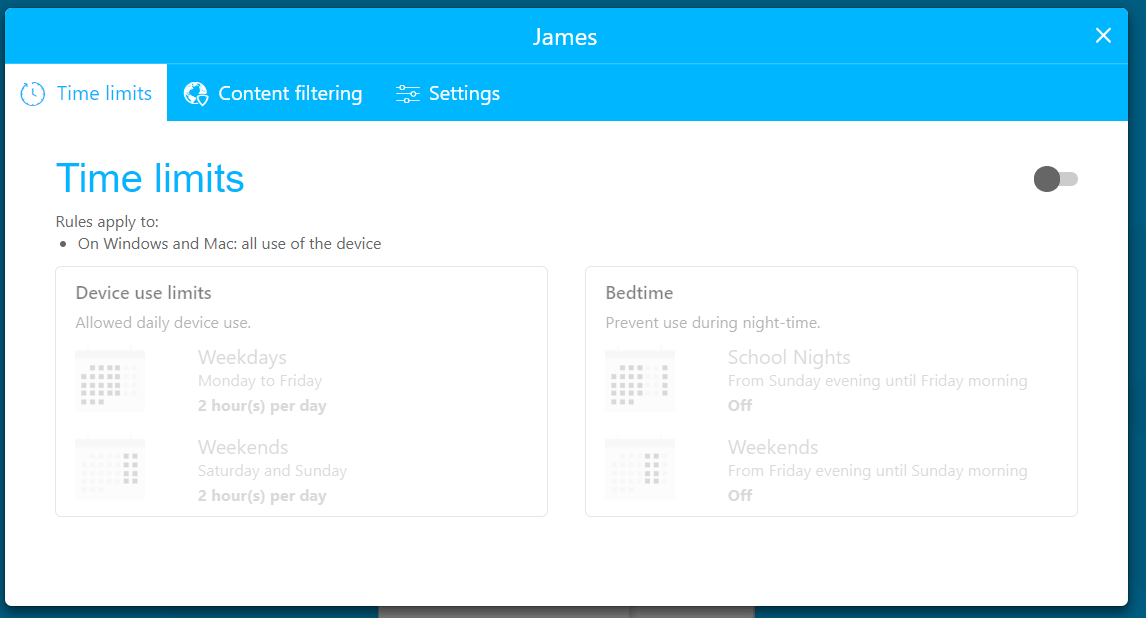The height and width of the screenshot is (618, 1146).
Task: Click the Weekends calendar icon under Device use limits
Action: pos(110,470)
